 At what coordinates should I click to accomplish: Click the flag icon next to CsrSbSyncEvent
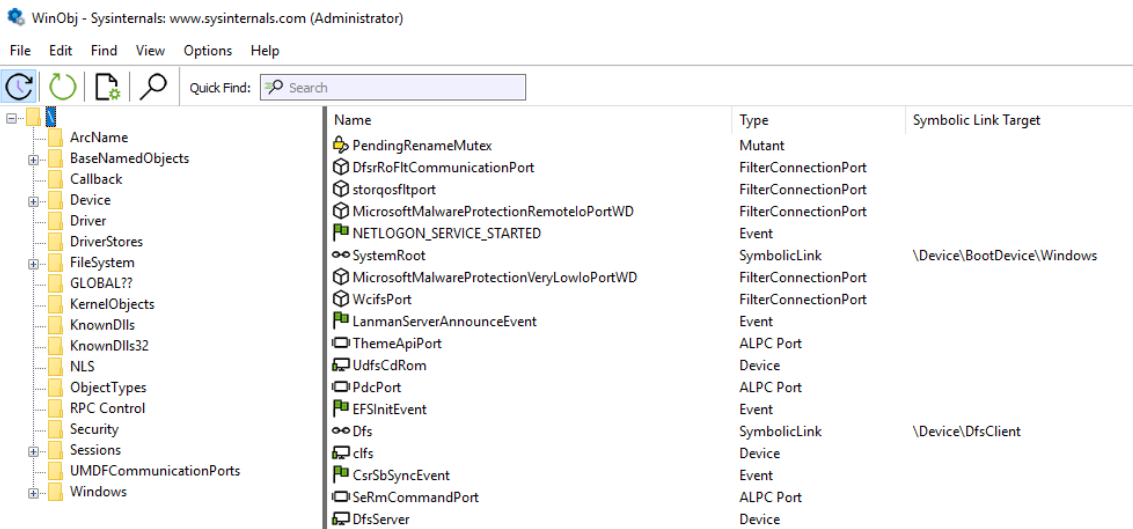[x=340, y=475]
